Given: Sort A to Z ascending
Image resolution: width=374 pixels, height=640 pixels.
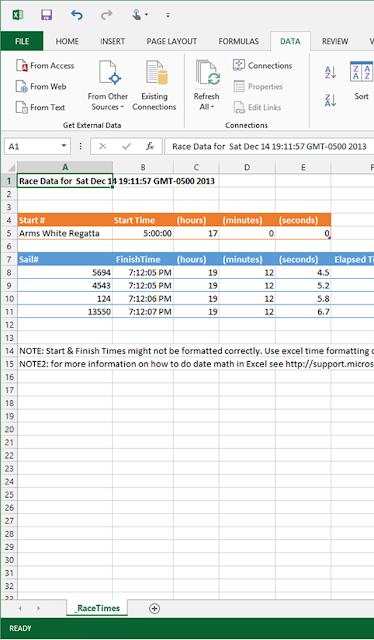Looking at the screenshot, I should click(x=330, y=73).
